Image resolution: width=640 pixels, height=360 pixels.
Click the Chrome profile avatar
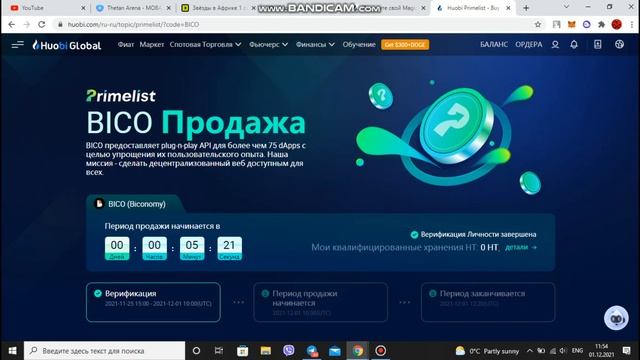pyautogui.click(x=617, y=24)
